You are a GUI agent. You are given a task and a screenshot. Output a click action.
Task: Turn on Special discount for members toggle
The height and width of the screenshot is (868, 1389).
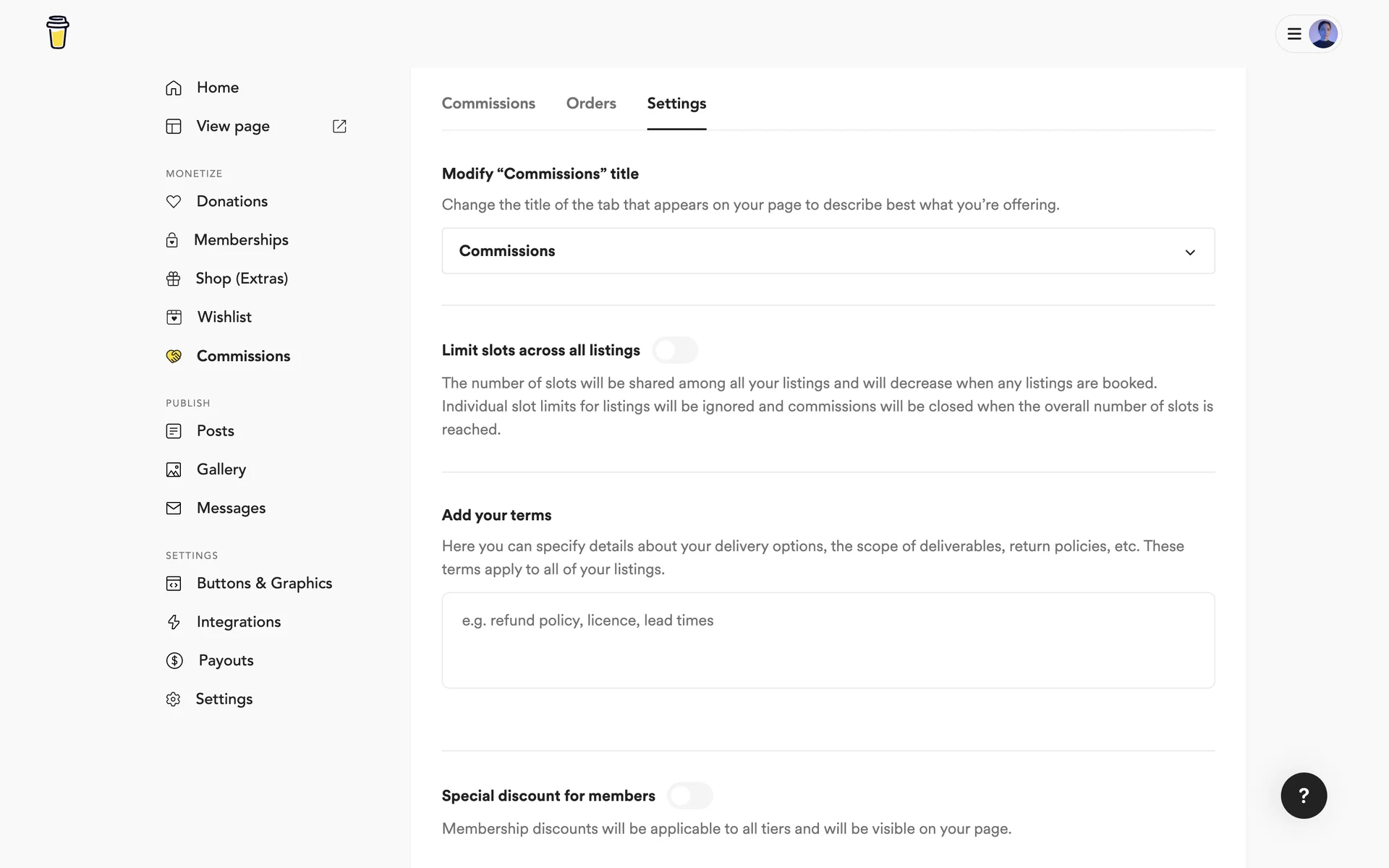689,796
